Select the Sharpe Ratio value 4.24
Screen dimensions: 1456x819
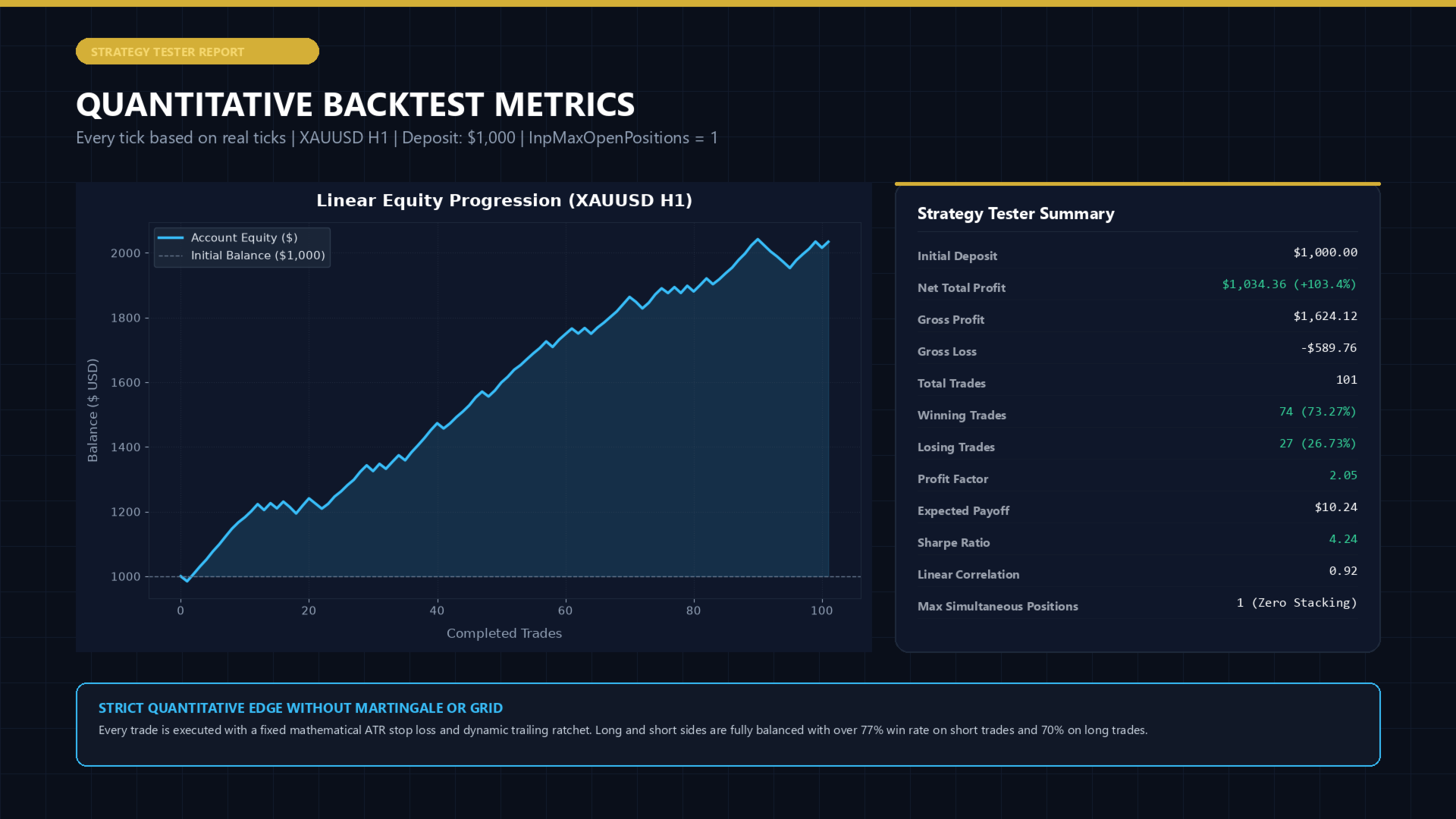pyautogui.click(x=1343, y=539)
